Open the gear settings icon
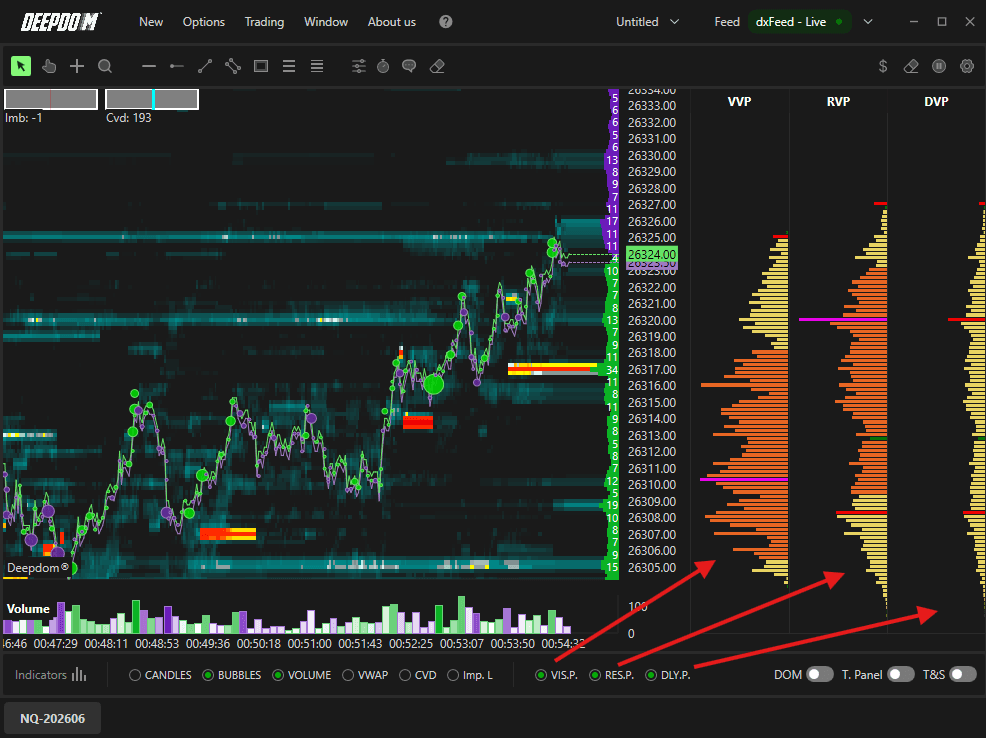 click(967, 66)
